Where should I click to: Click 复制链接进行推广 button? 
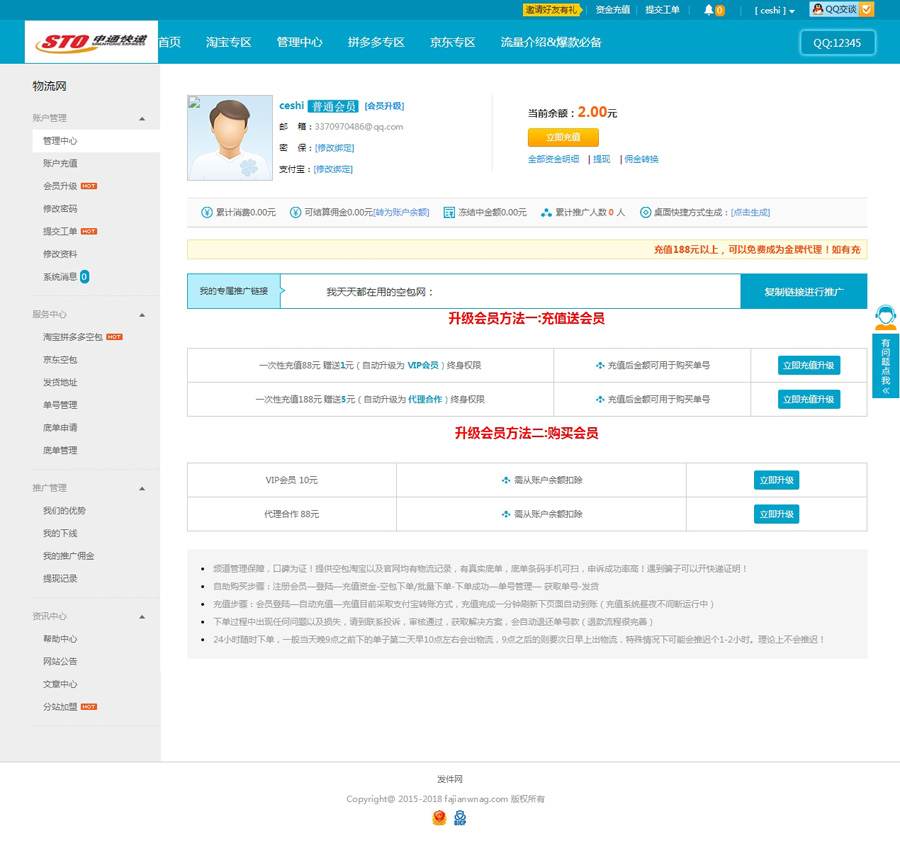[x=803, y=292]
